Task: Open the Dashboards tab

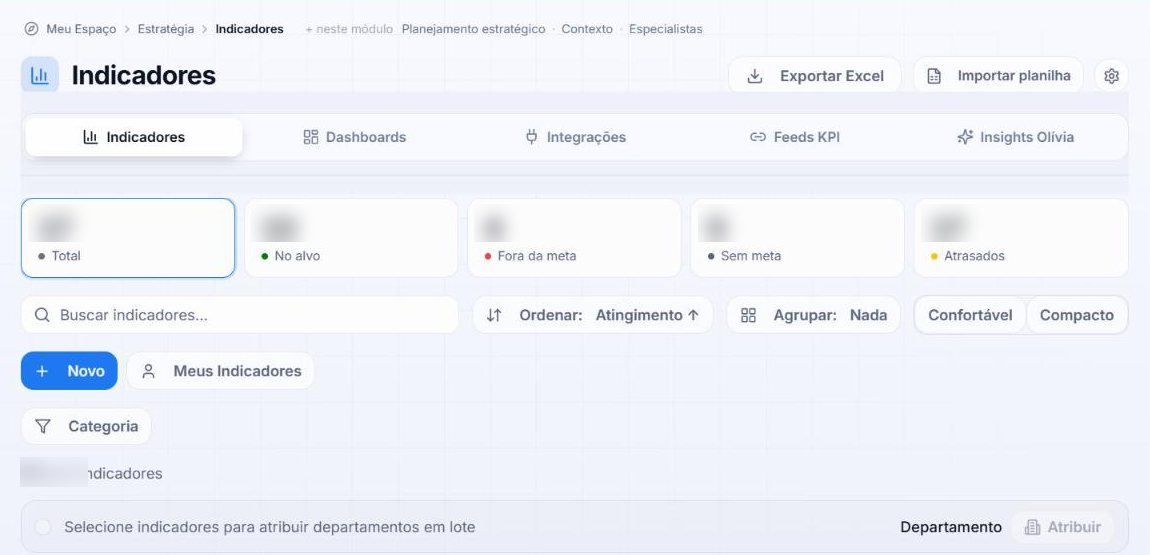Action: (355, 137)
